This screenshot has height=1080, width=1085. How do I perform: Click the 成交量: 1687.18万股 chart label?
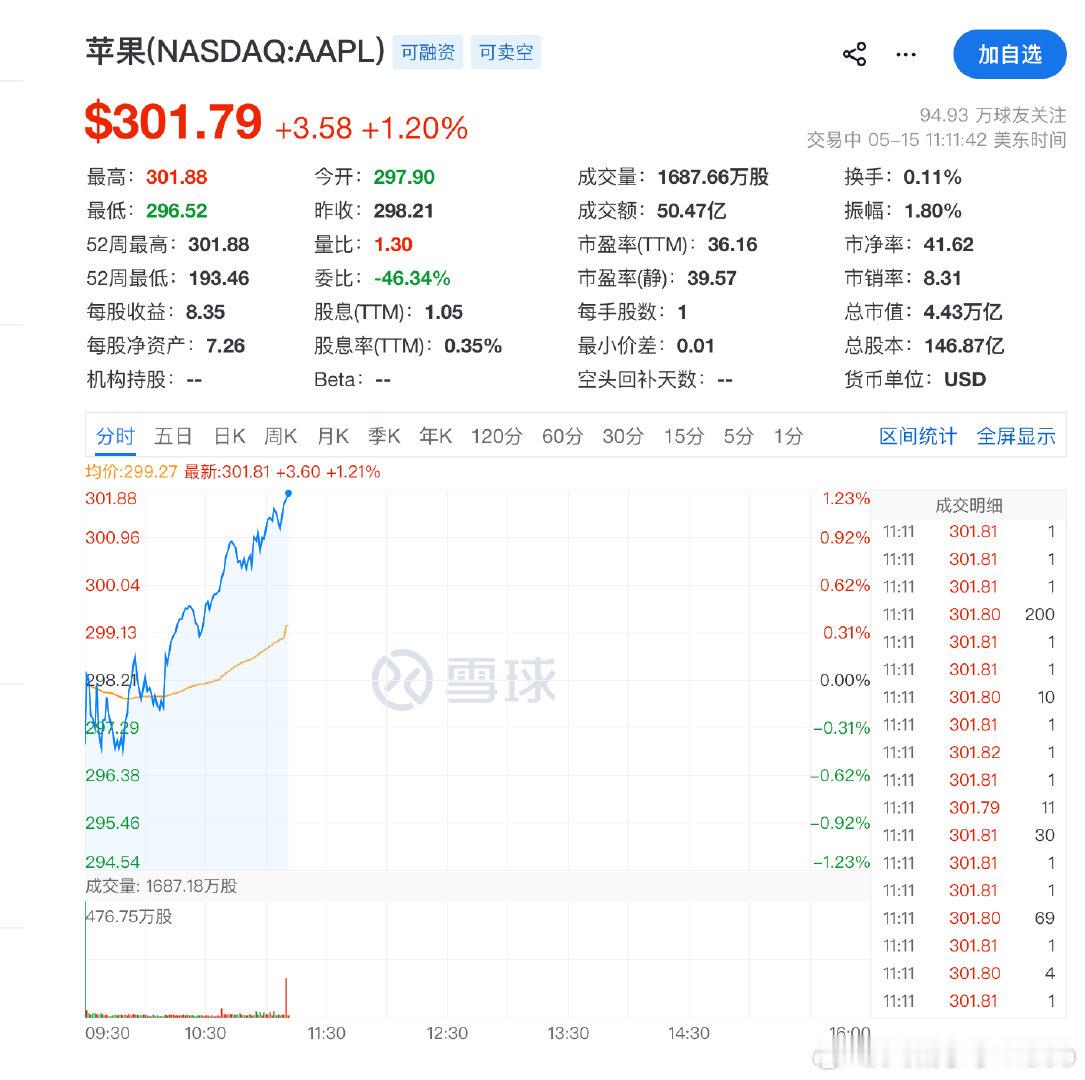pyautogui.click(x=161, y=886)
